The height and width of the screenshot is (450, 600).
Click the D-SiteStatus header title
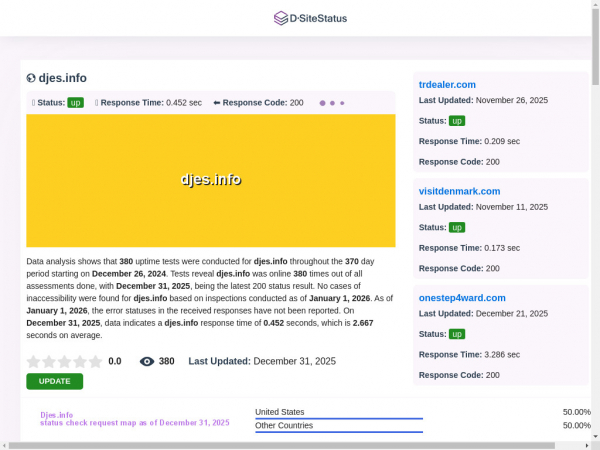coord(318,18)
